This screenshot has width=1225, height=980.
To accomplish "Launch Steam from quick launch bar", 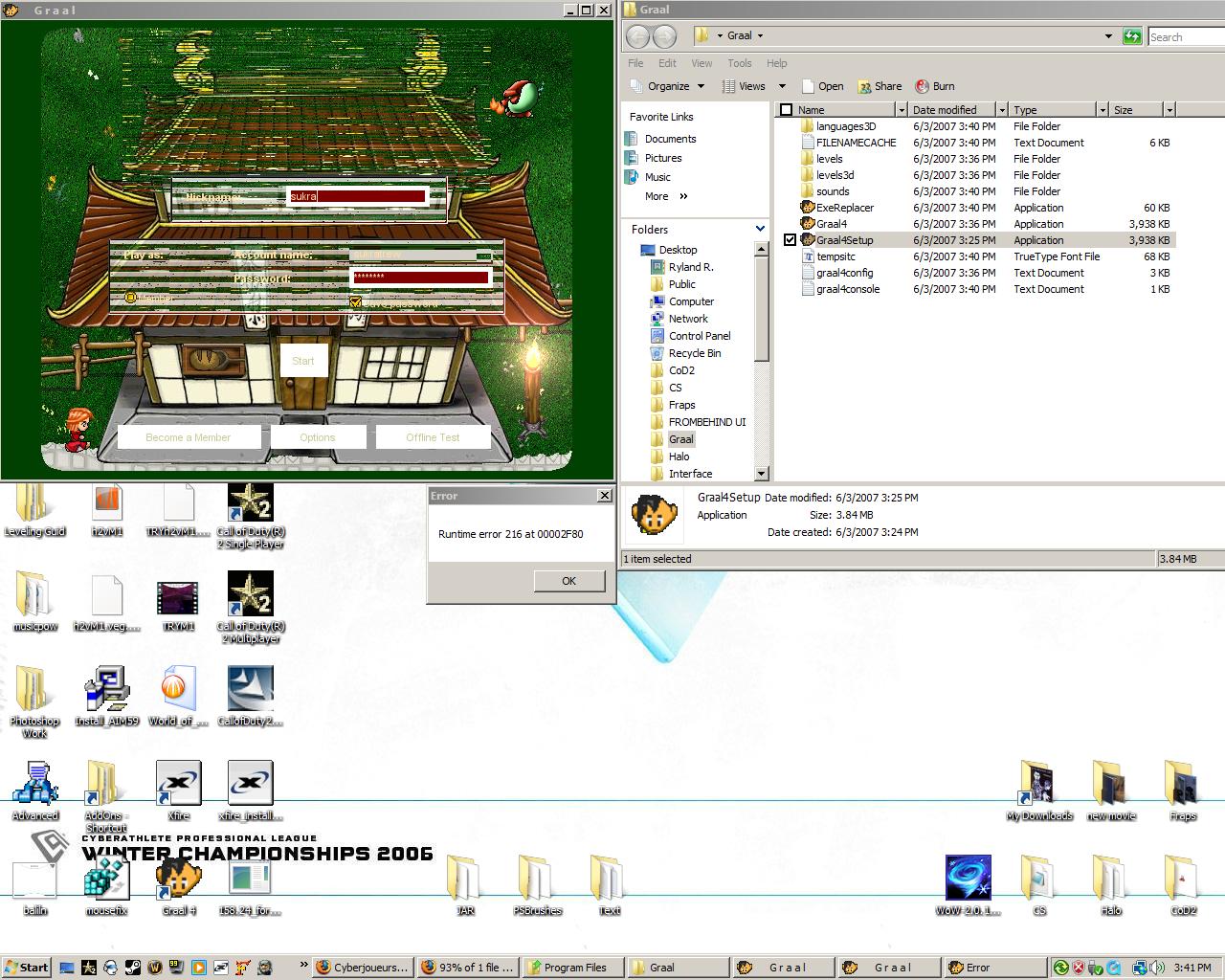I will (x=133, y=968).
